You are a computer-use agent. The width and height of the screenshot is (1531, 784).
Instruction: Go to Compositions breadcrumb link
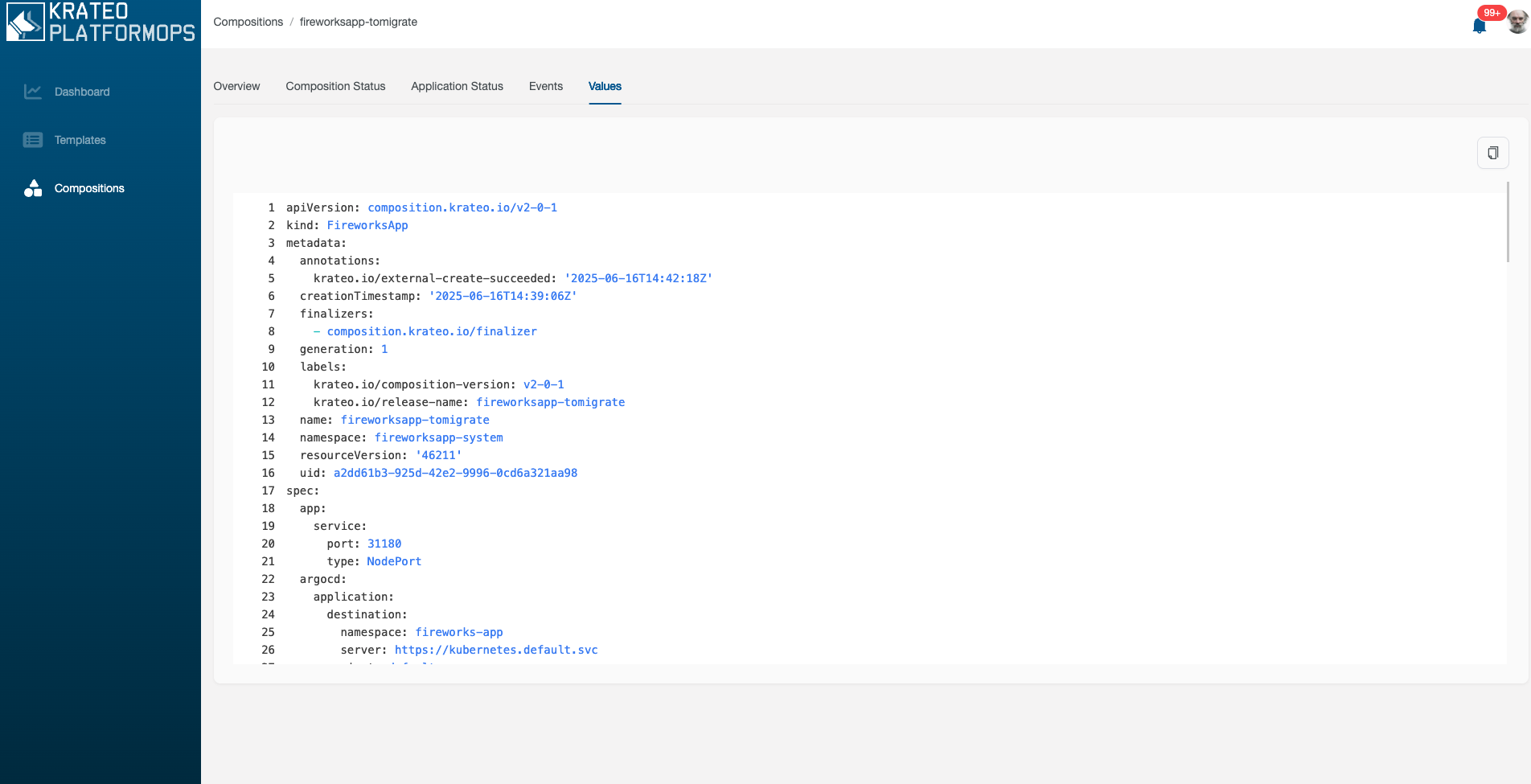[x=248, y=22]
